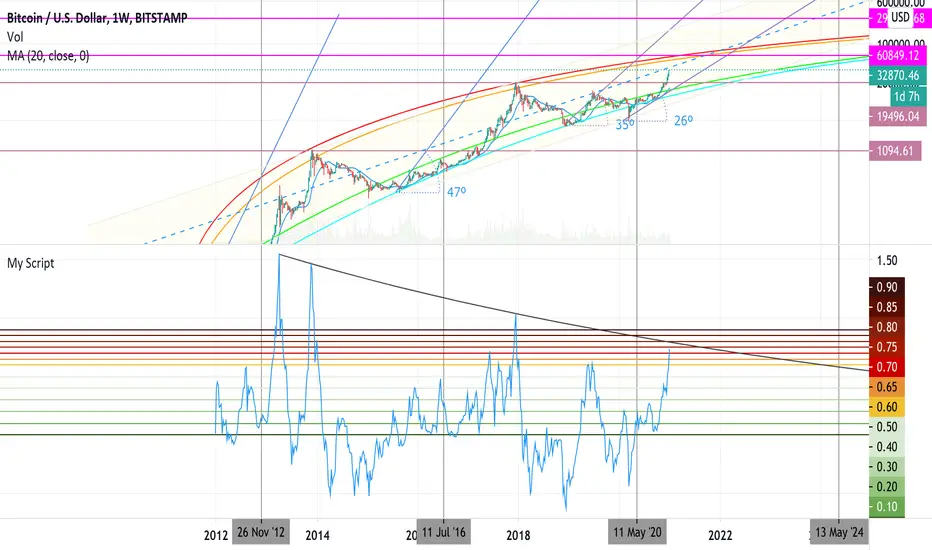
Task: Click the 1d 7h bar countdown label
Action: [x=908, y=96]
